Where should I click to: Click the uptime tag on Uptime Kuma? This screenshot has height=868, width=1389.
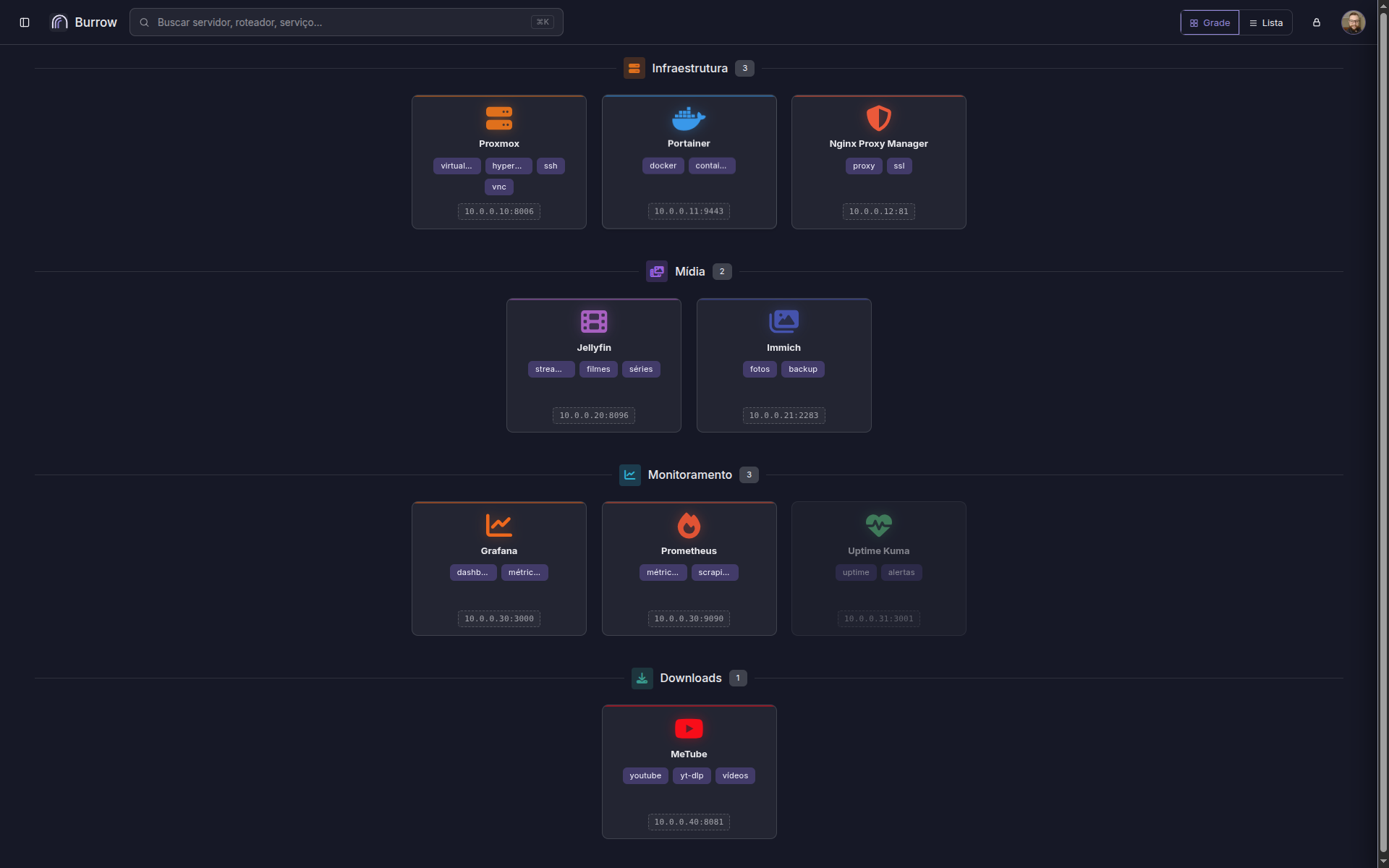pyautogui.click(x=856, y=572)
